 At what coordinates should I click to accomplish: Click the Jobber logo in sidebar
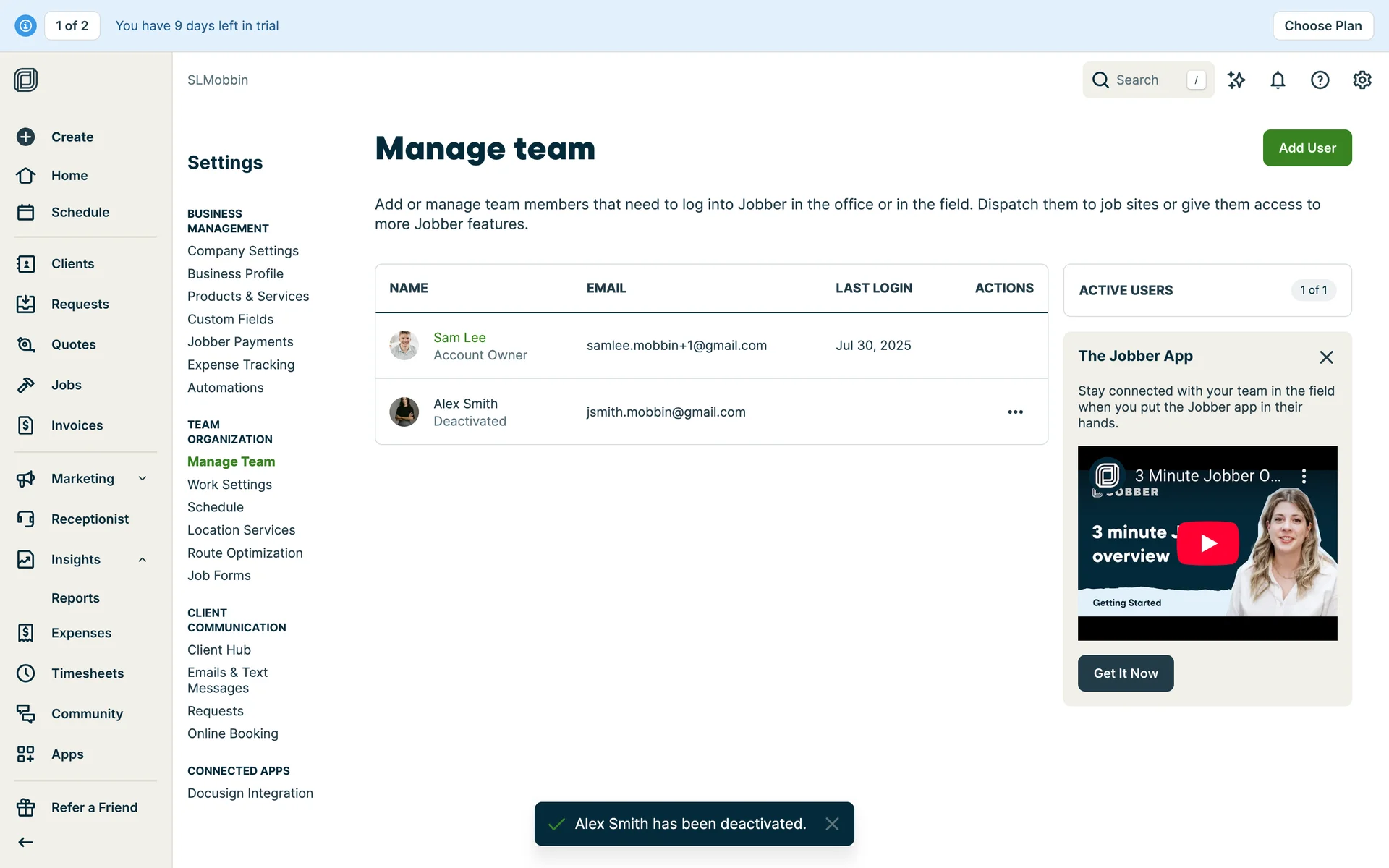[25, 80]
